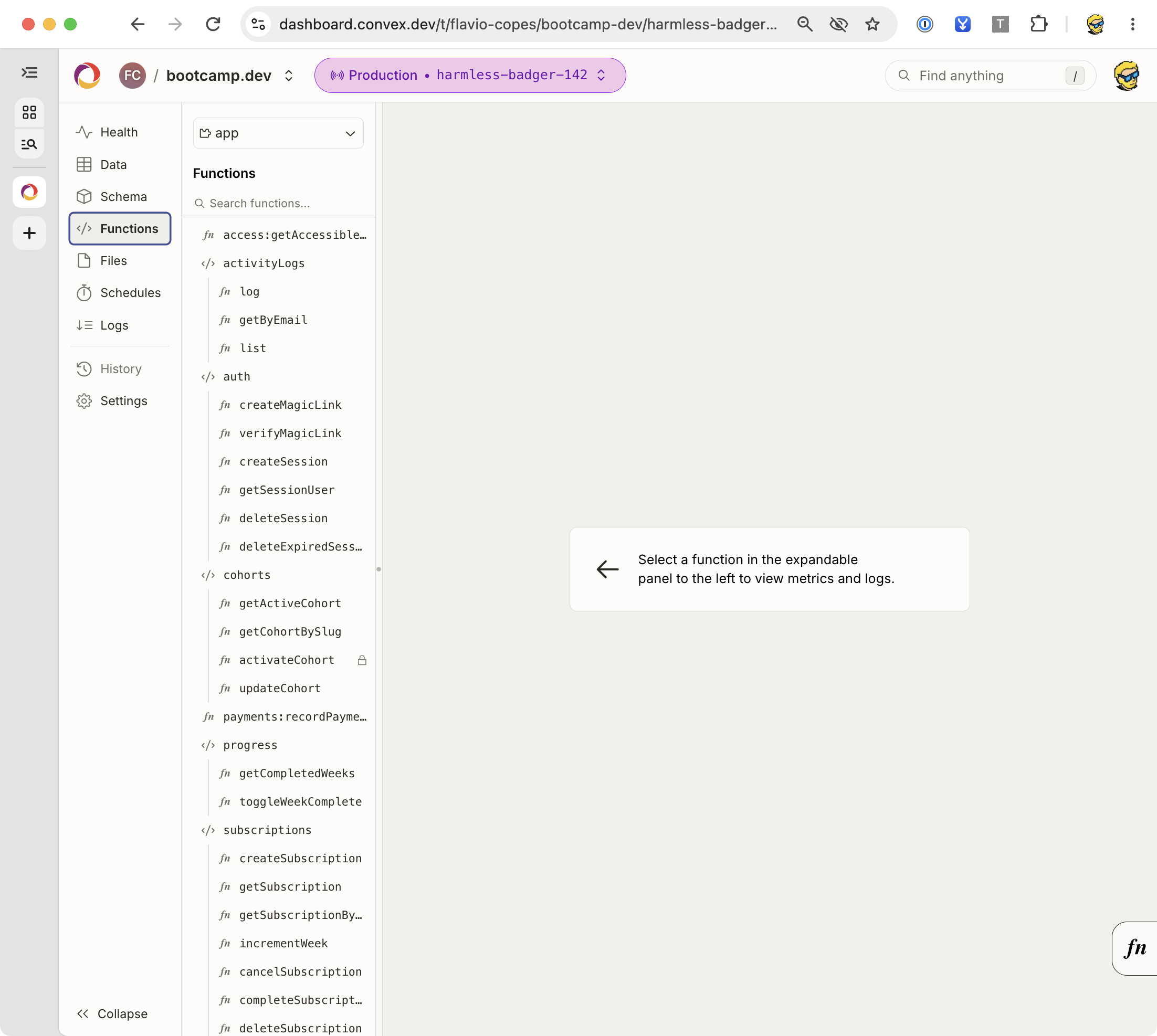
Task: Click the tab search icon in left strip
Action: 29,143
